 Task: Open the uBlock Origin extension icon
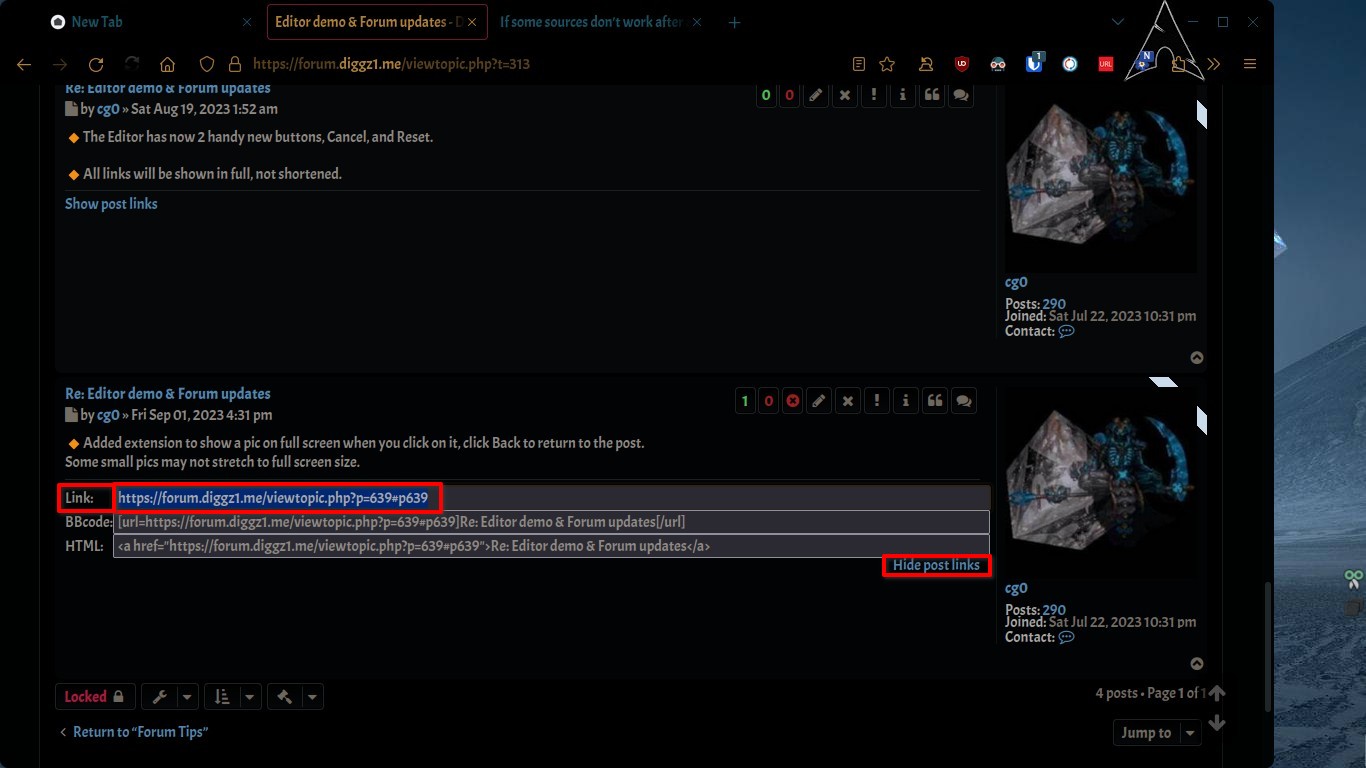962,64
